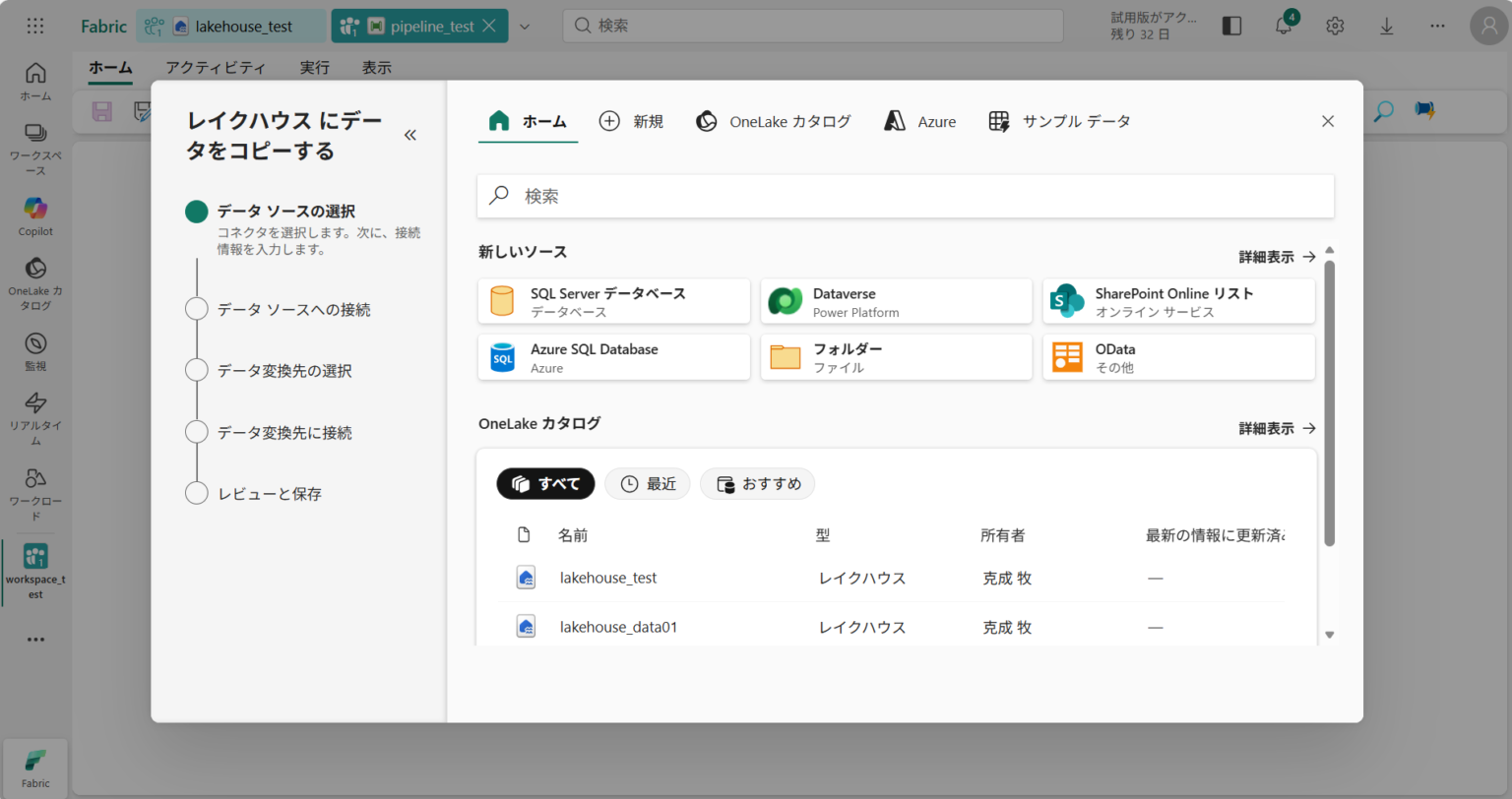Choose Azure SQL Database source

coord(614,357)
